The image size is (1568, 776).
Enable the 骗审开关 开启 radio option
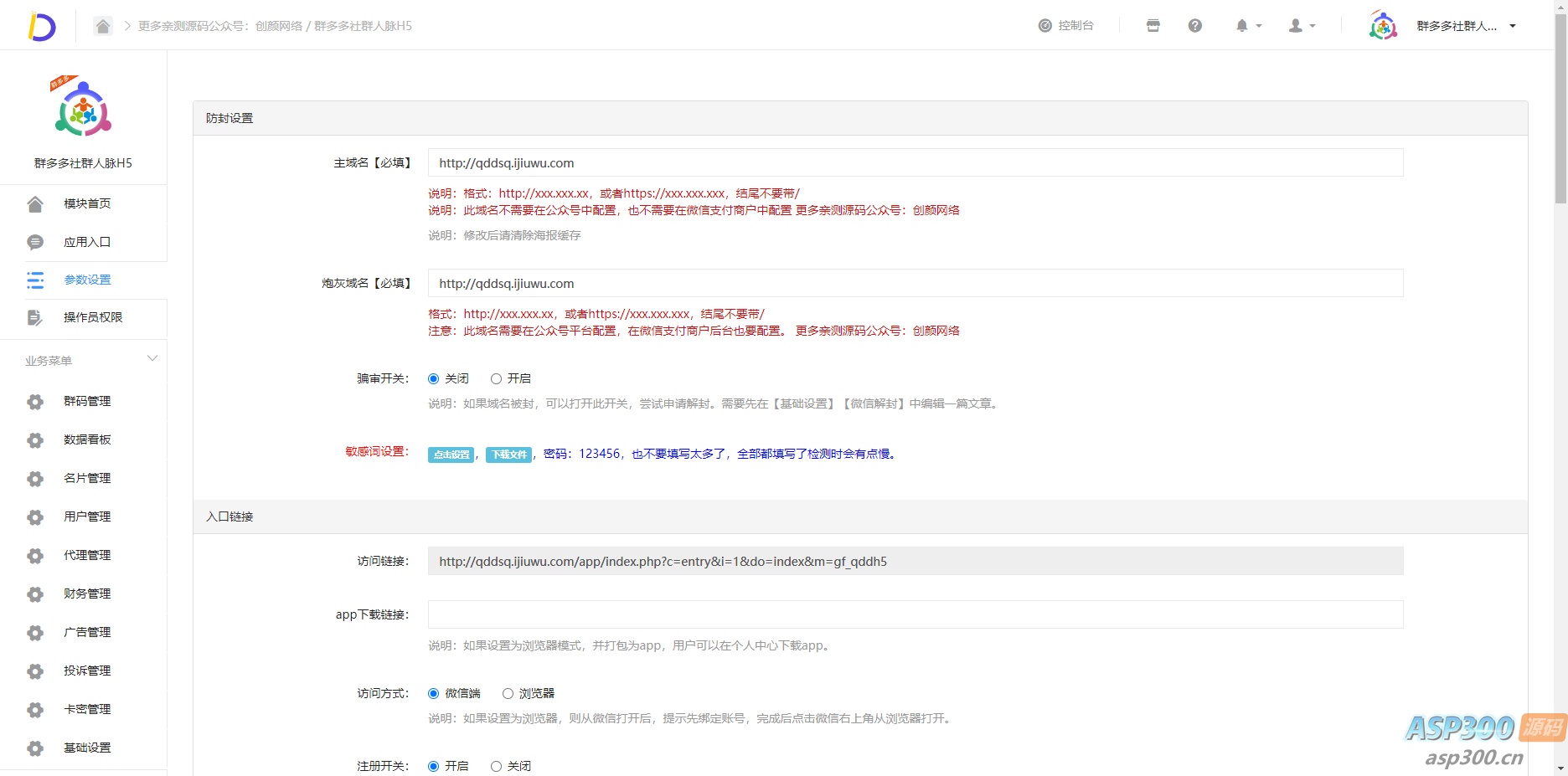pos(497,379)
